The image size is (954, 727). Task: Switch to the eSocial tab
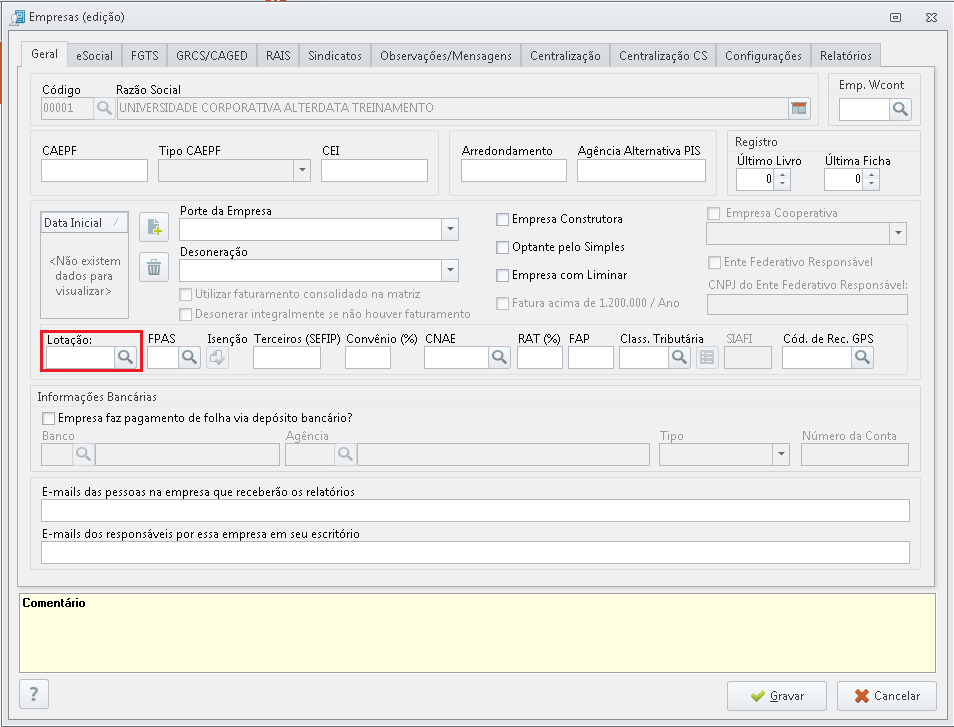[94, 56]
